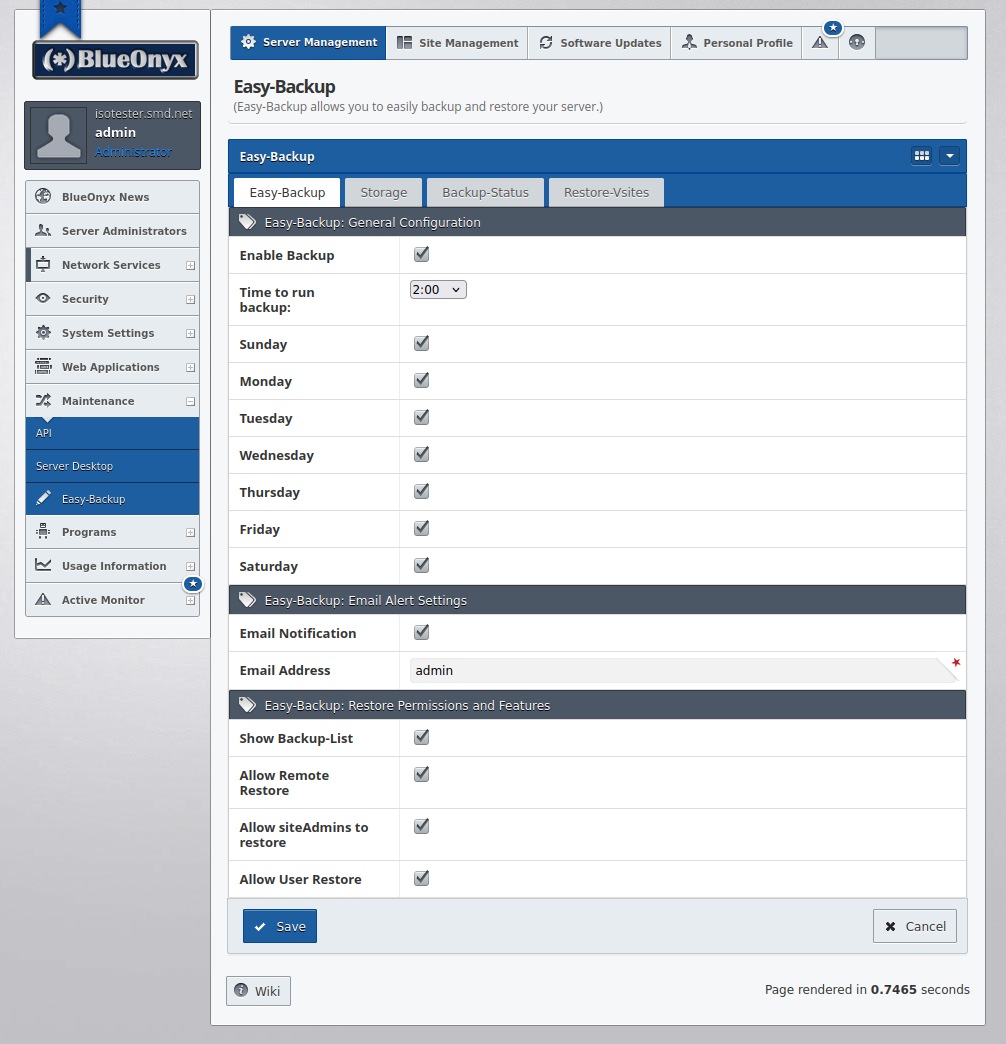This screenshot has height=1044, width=1006.
Task: Click the BlueOnyx logo
Action: [115, 59]
